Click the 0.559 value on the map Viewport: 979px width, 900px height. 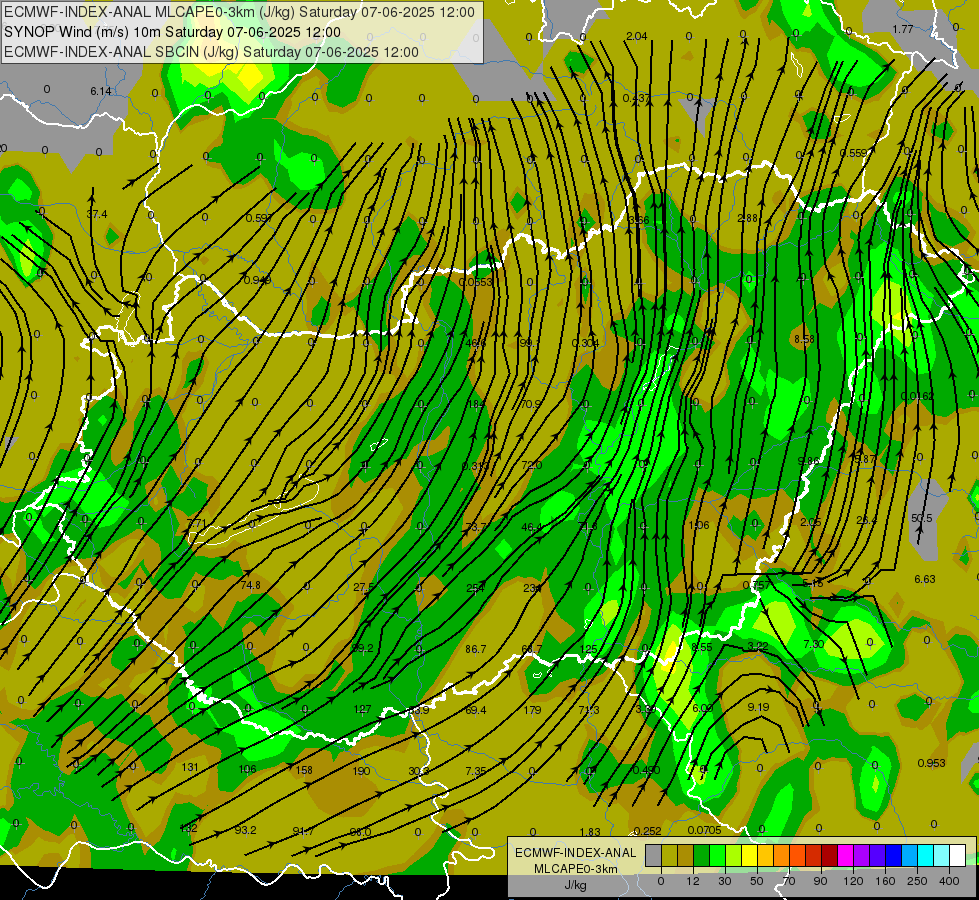click(x=853, y=153)
